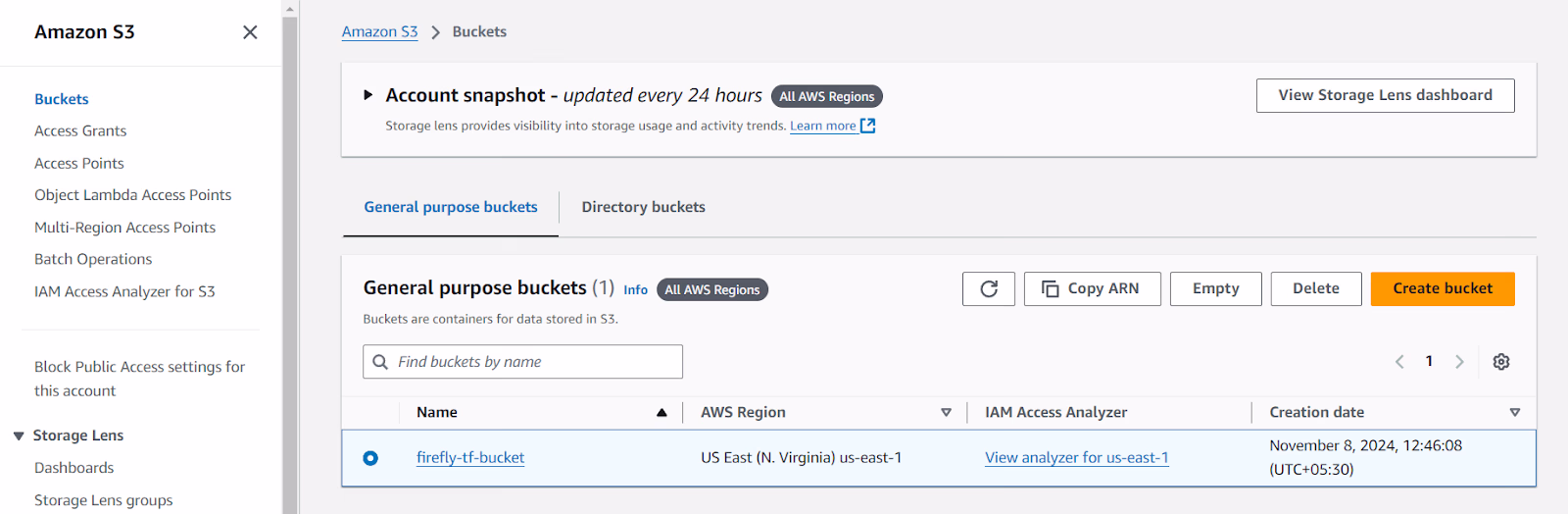
Task: Click the breadcrumb chevron after Amazon S3
Action: point(436,32)
